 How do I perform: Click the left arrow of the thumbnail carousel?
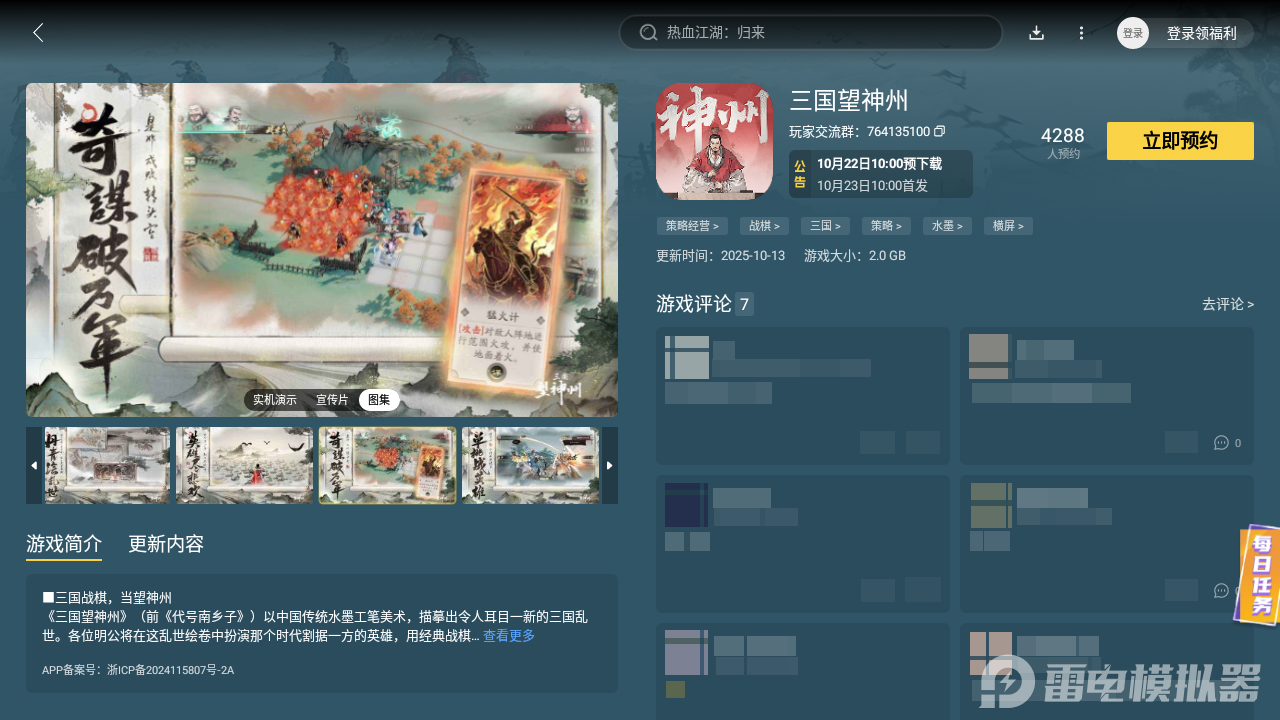[32, 465]
